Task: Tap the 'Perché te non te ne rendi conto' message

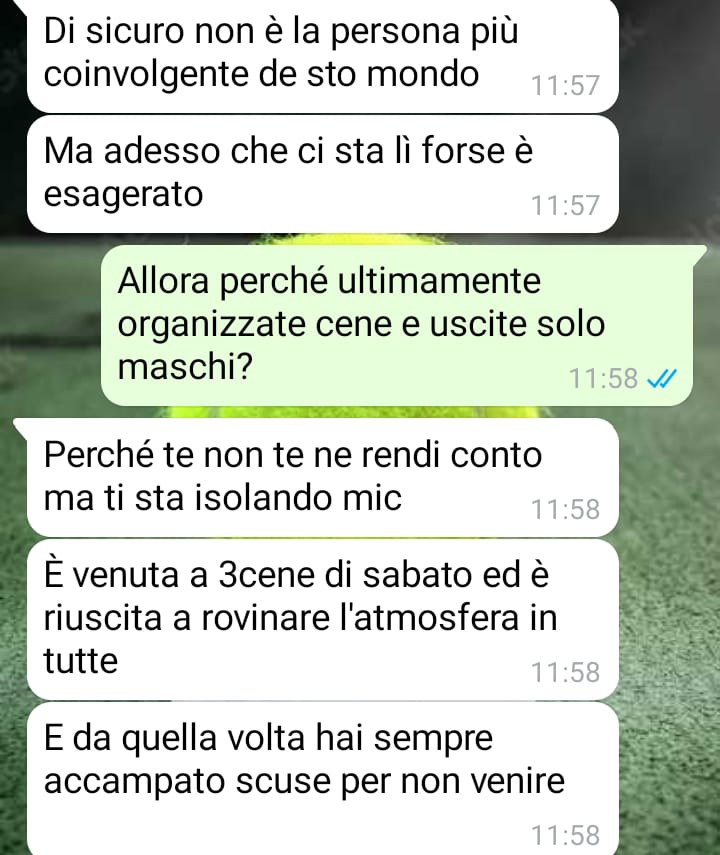Action: (322, 478)
